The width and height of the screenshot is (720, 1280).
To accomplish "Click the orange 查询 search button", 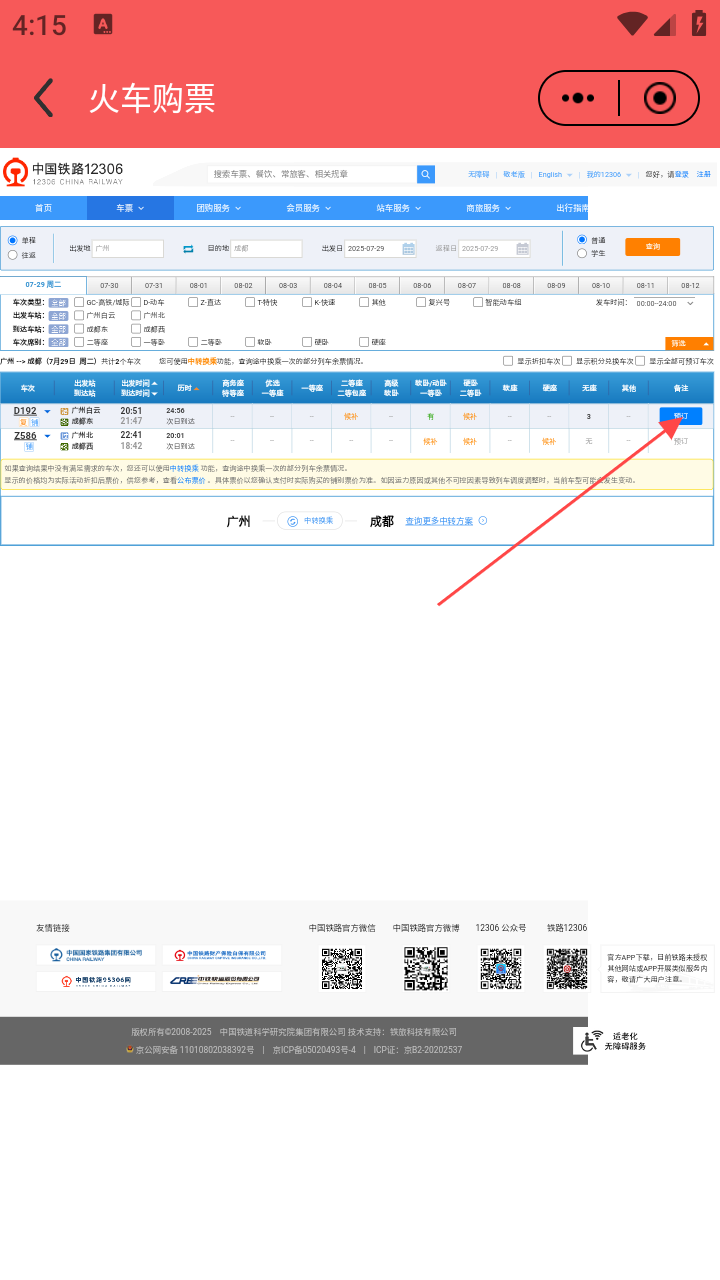I will pyautogui.click(x=652, y=247).
